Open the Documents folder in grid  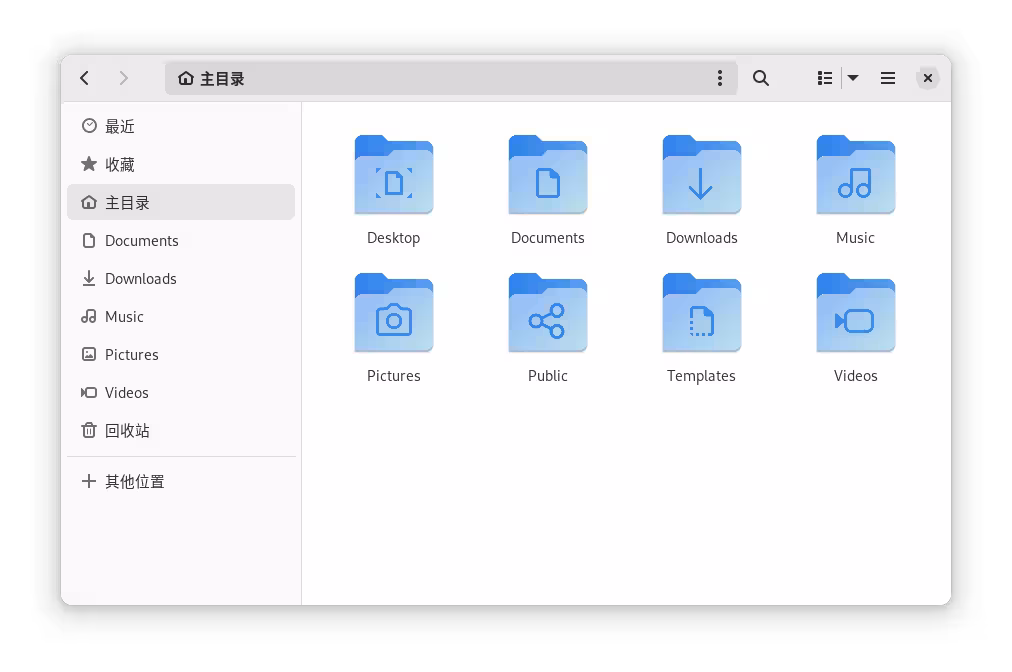[x=547, y=176]
